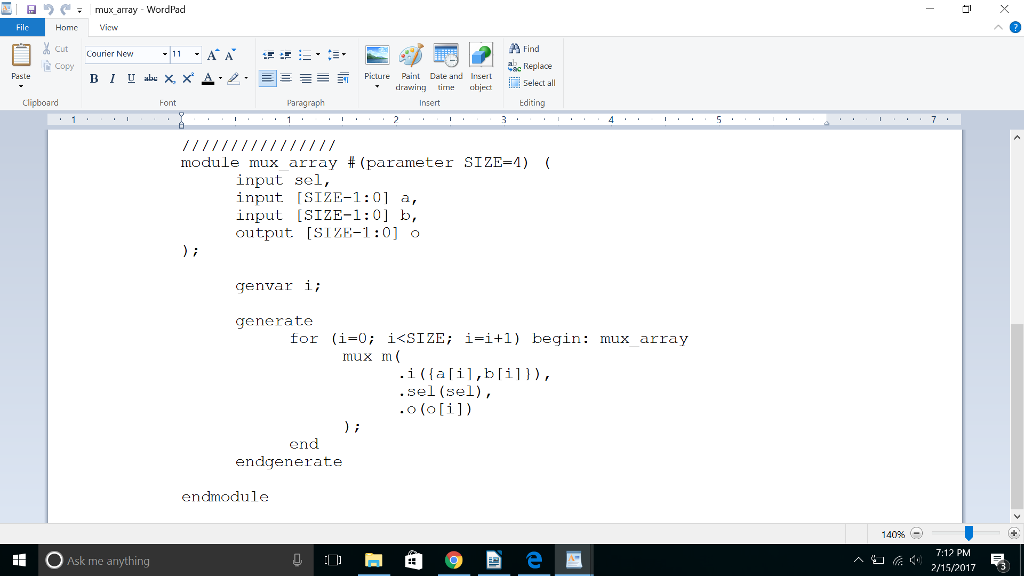
Task: Toggle italic formatting
Action: 111,78
